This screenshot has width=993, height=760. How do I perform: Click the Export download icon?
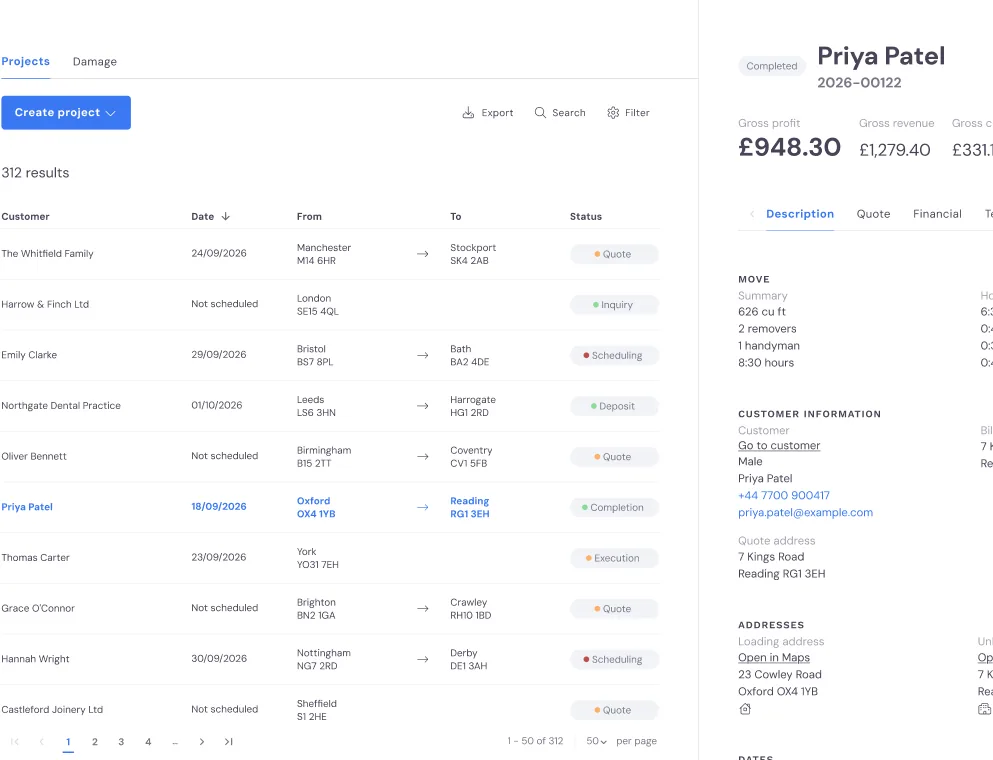pyautogui.click(x=468, y=113)
